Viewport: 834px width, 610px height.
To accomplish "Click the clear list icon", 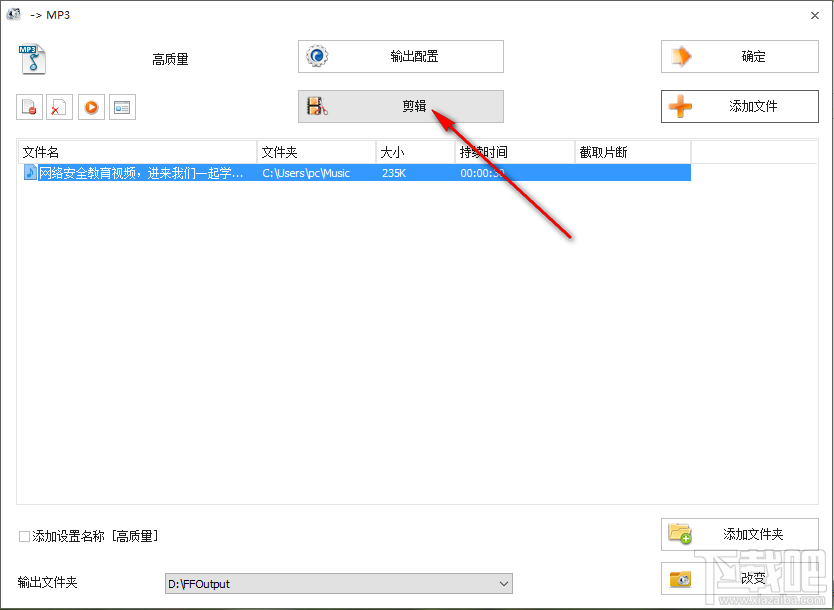I will 60,107.
